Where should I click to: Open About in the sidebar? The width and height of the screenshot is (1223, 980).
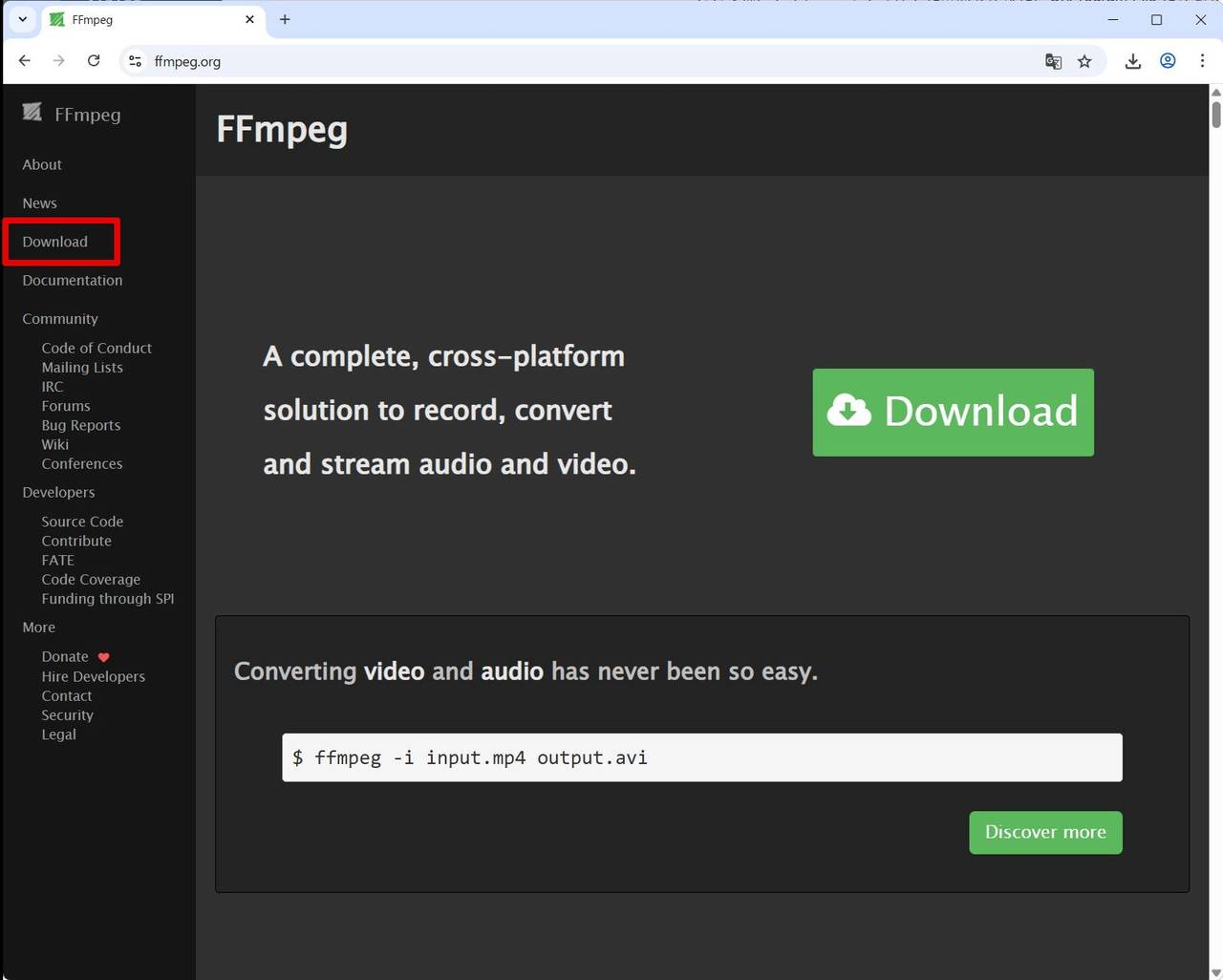pyautogui.click(x=42, y=164)
